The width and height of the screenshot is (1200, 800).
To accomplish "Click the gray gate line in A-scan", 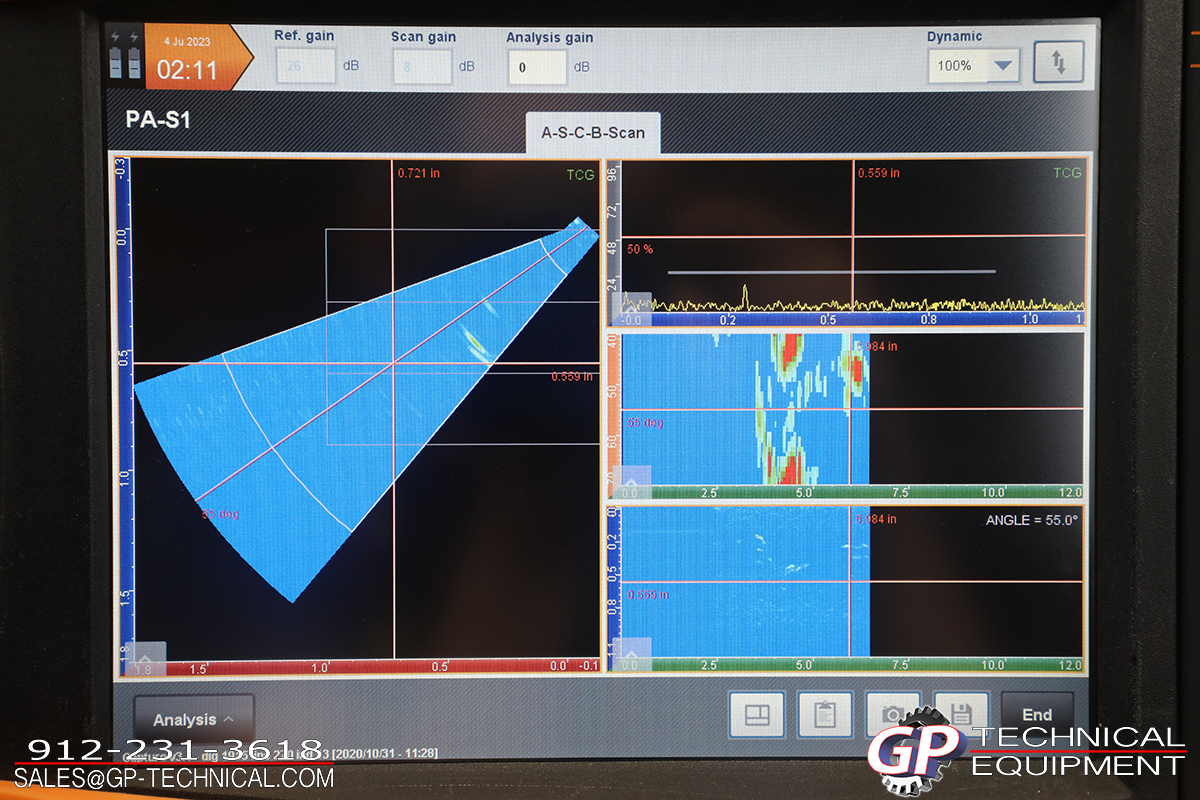I will pos(830,271).
